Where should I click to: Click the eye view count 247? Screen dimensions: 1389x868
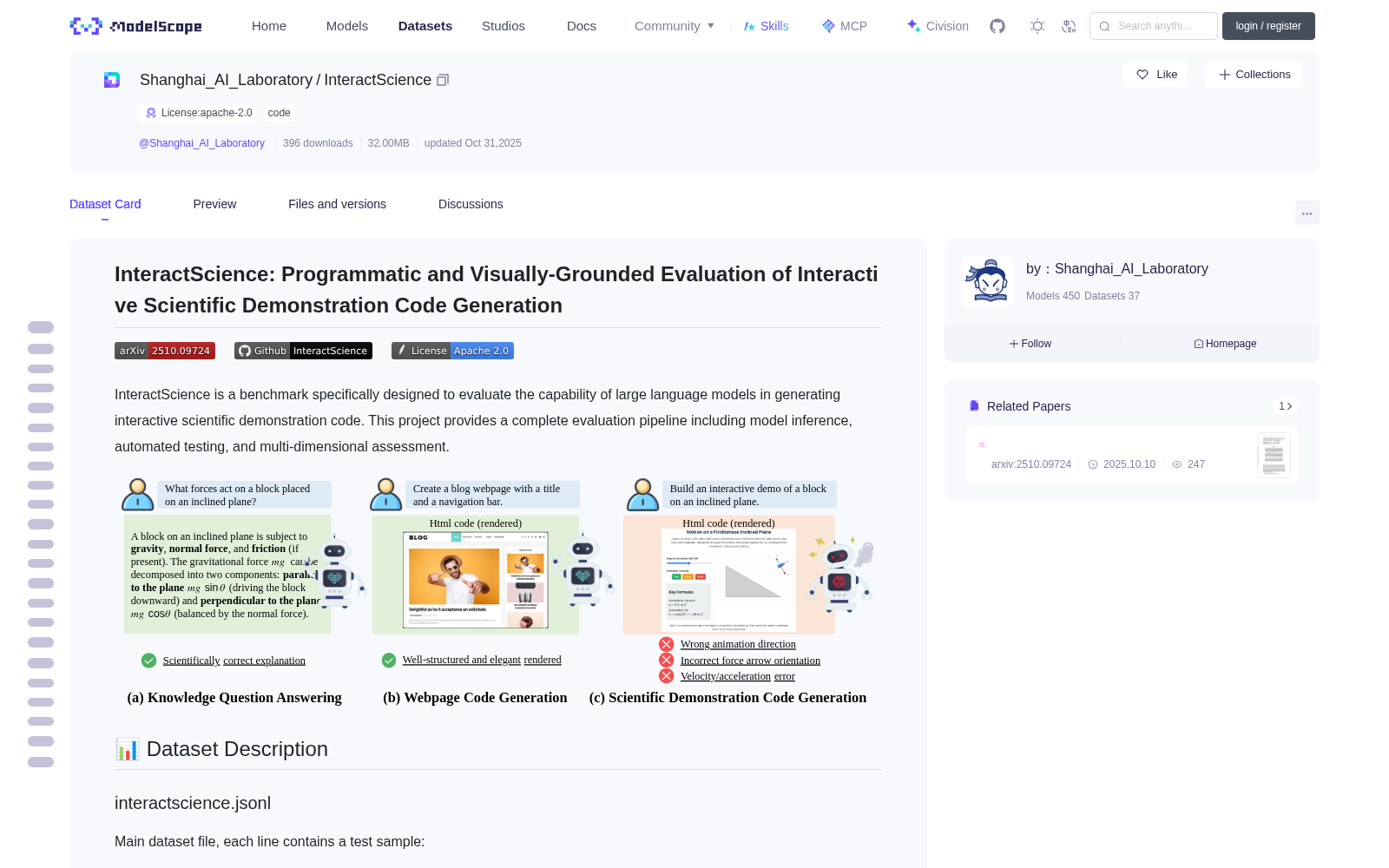(x=1188, y=464)
